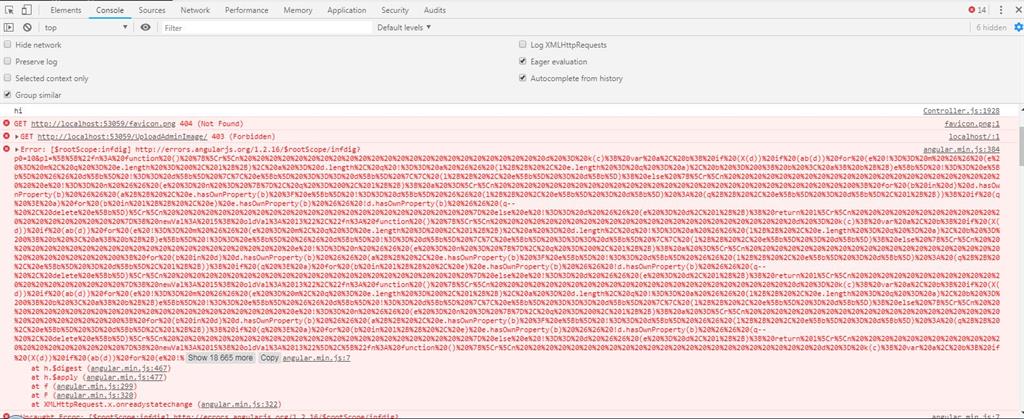Activate the inspect element picker icon
Screen dimensions: 1024x419
9,10
